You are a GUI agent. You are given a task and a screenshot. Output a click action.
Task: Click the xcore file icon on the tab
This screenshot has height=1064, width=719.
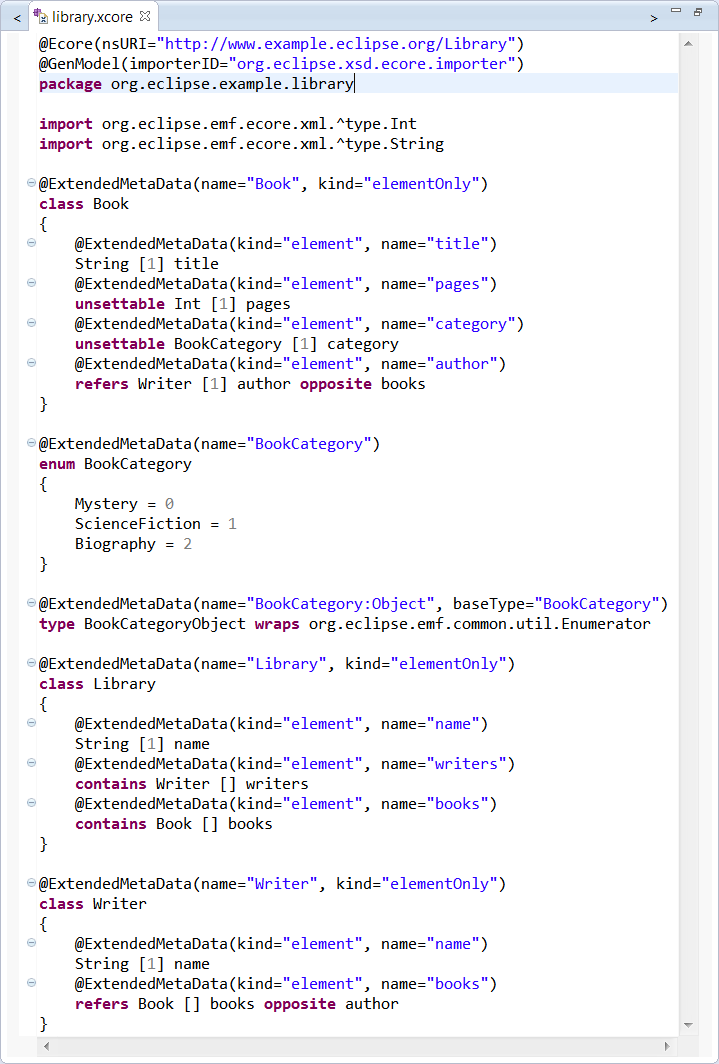click(41, 17)
